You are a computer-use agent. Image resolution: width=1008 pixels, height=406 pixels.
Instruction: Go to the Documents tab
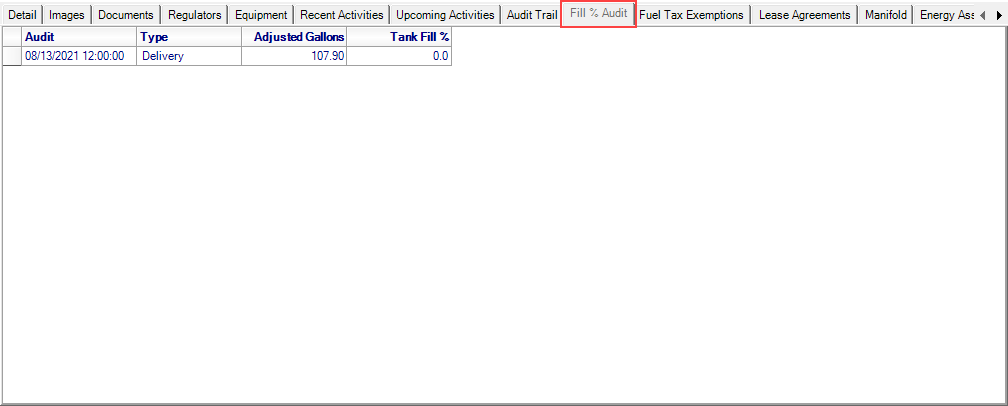click(x=126, y=15)
